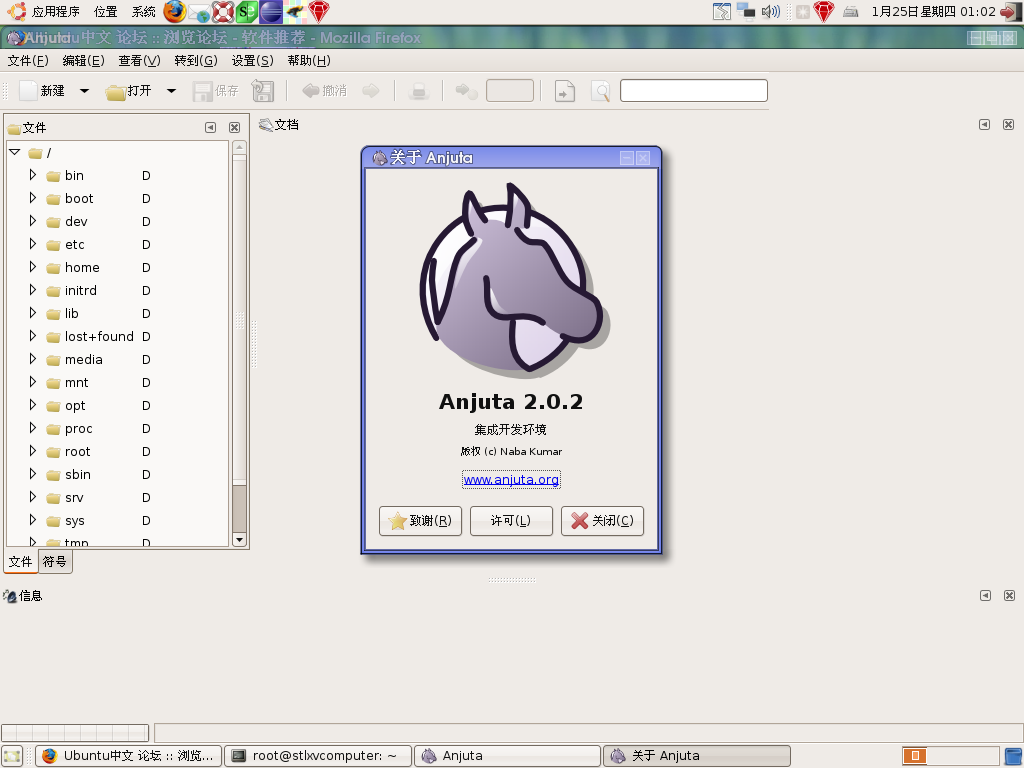Click file tree scrollbar up arrow
The width and height of the screenshot is (1024, 768).
point(239,148)
